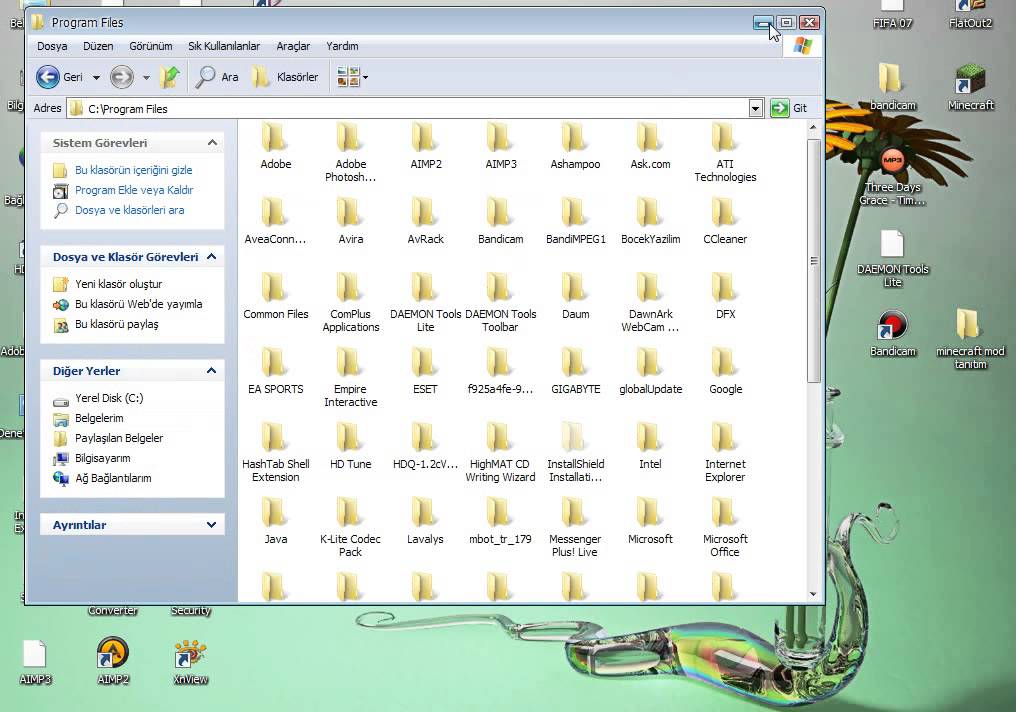Click the vertical scrollbar thumb
Image resolution: width=1016 pixels, height=712 pixels.
[813, 260]
